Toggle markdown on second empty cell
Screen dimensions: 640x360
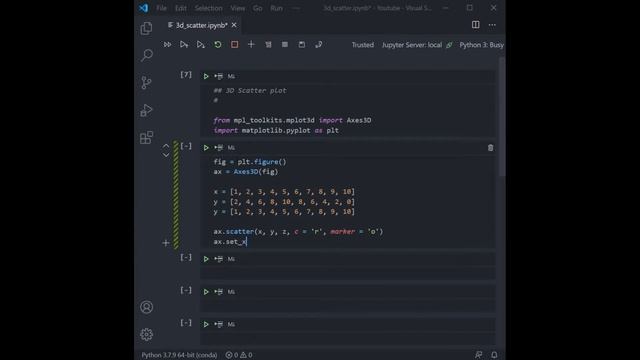231,292
